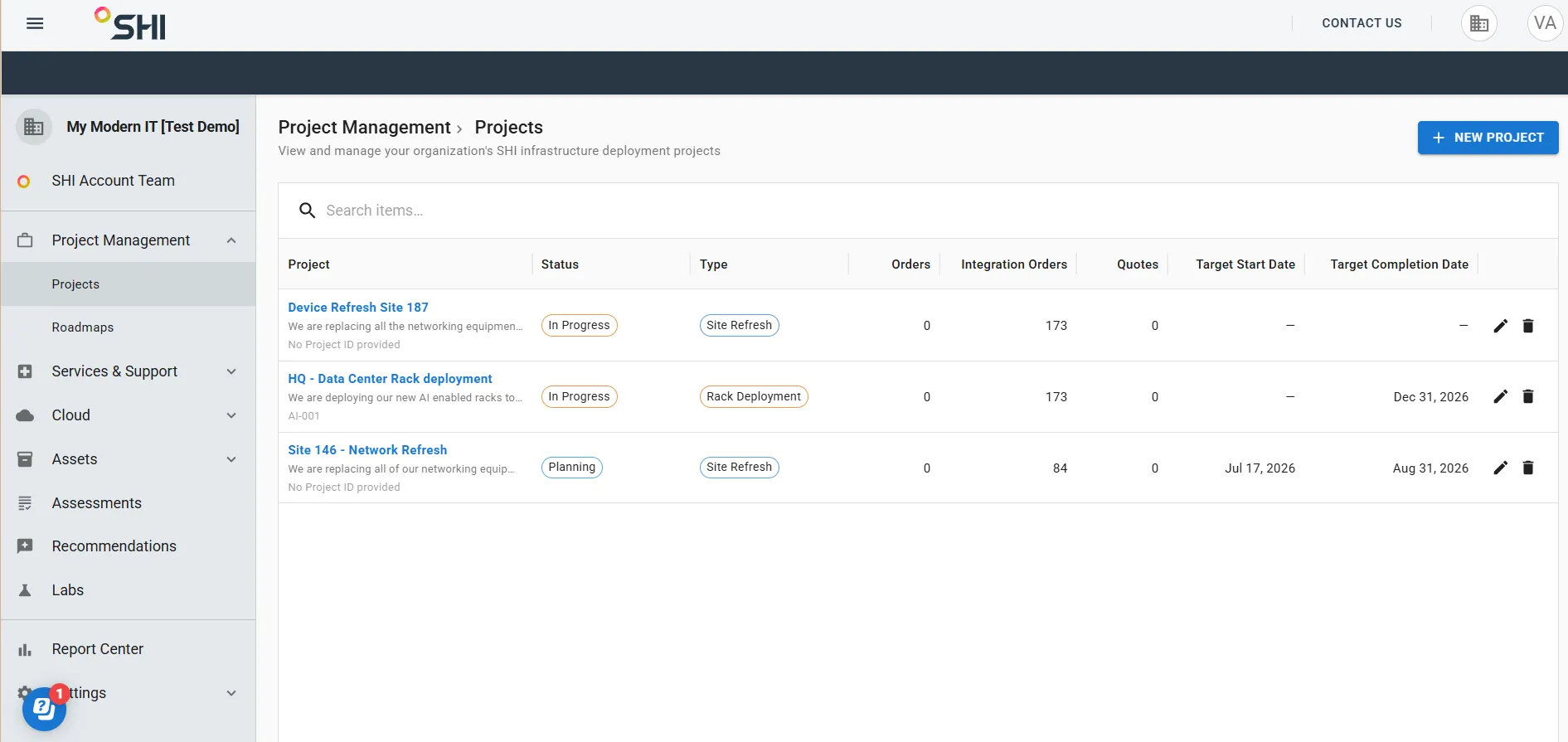The image size is (1568, 742).
Task: Sort by the Status column header
Action: (x=560, y=264)
